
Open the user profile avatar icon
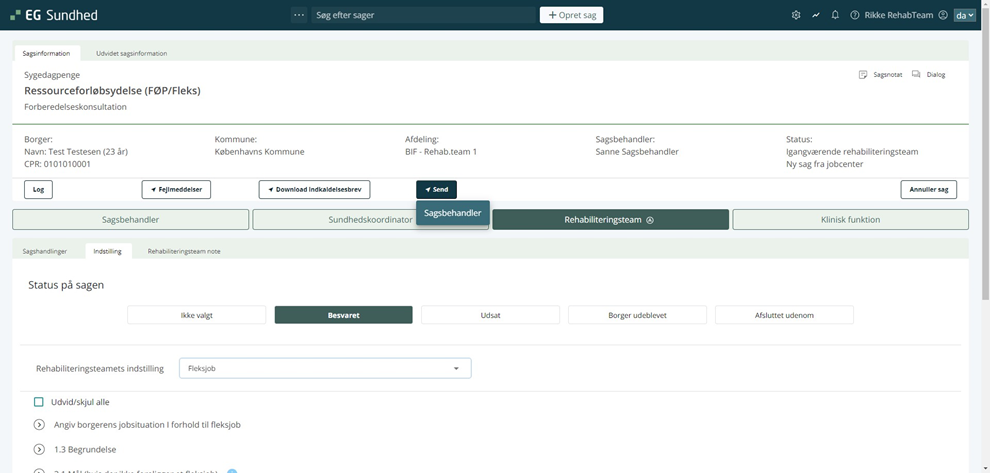(x=943, y=15)
